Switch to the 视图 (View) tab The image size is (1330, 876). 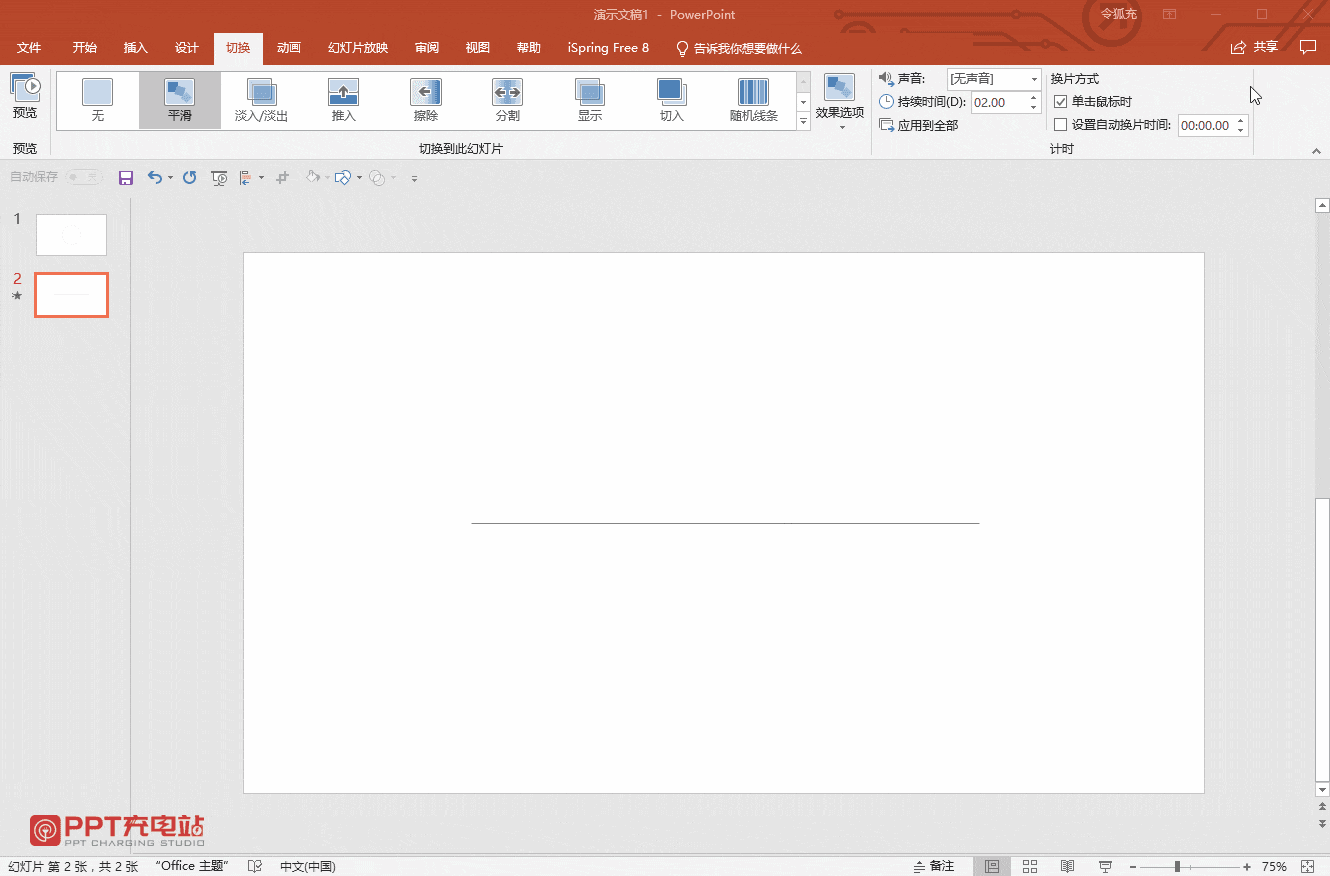point(478,48)
